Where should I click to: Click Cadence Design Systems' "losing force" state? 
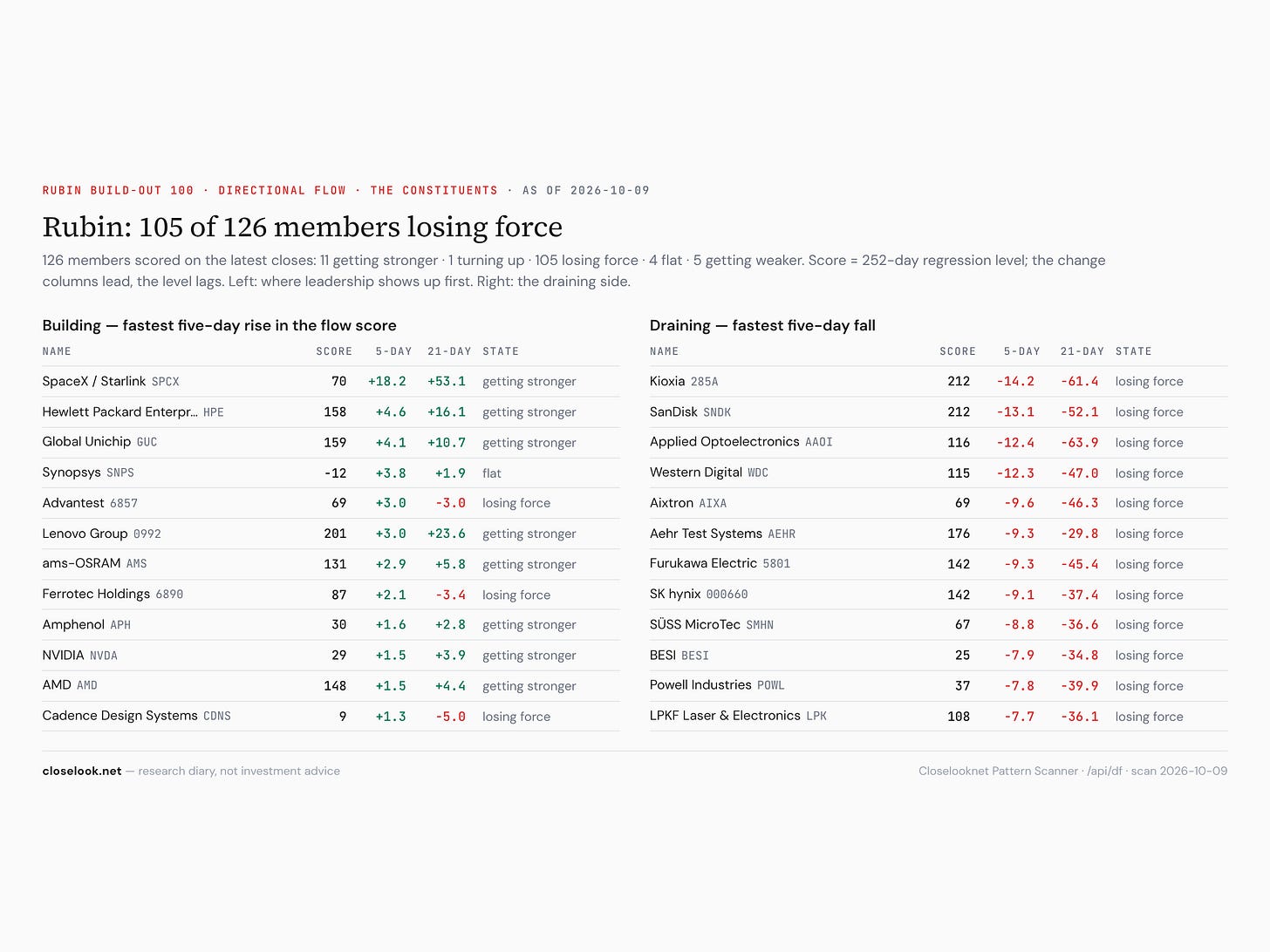click(x=516, y=717)
